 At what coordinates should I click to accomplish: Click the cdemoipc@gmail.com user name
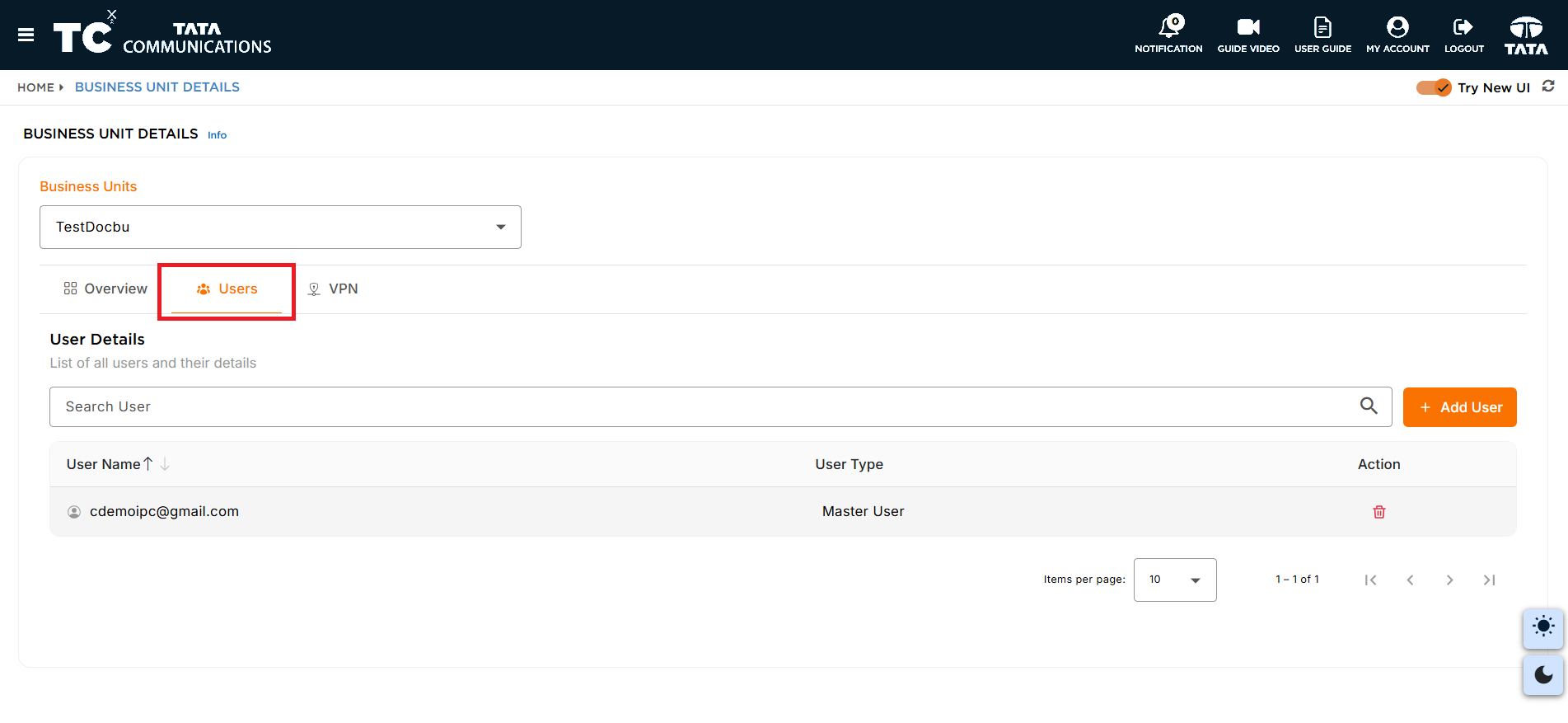[164, 511]
